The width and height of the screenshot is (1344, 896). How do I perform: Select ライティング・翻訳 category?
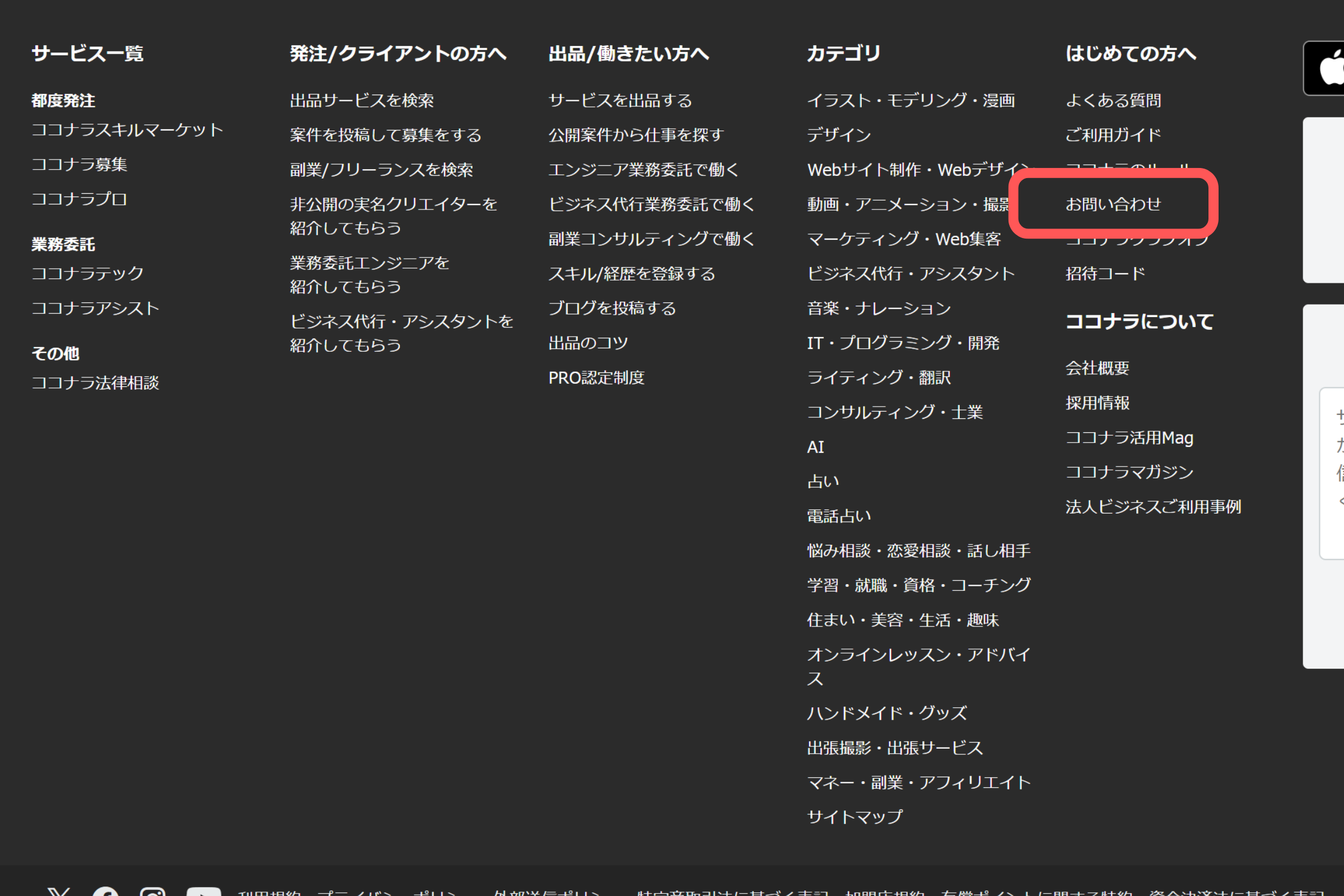[x=879, y=377]
